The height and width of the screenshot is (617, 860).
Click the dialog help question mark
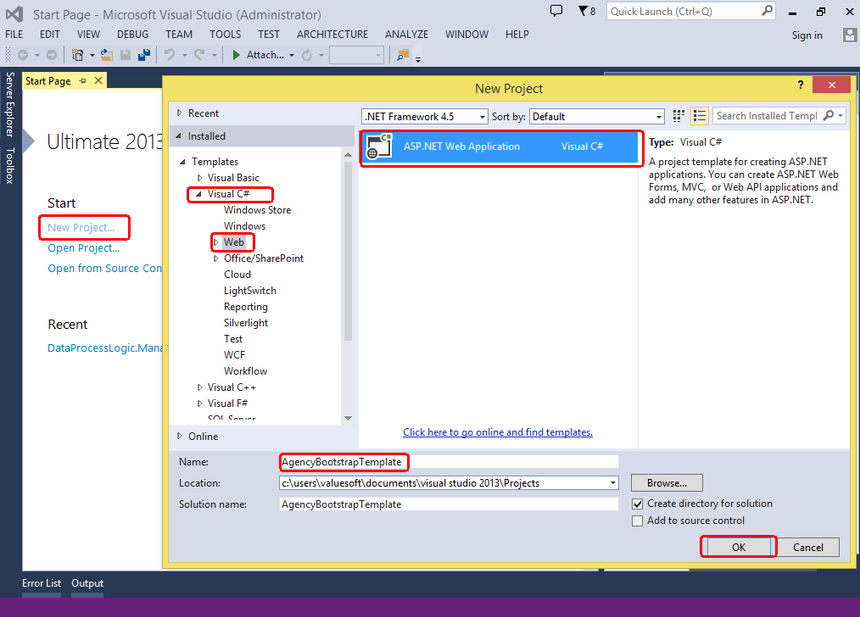(800, 86)
